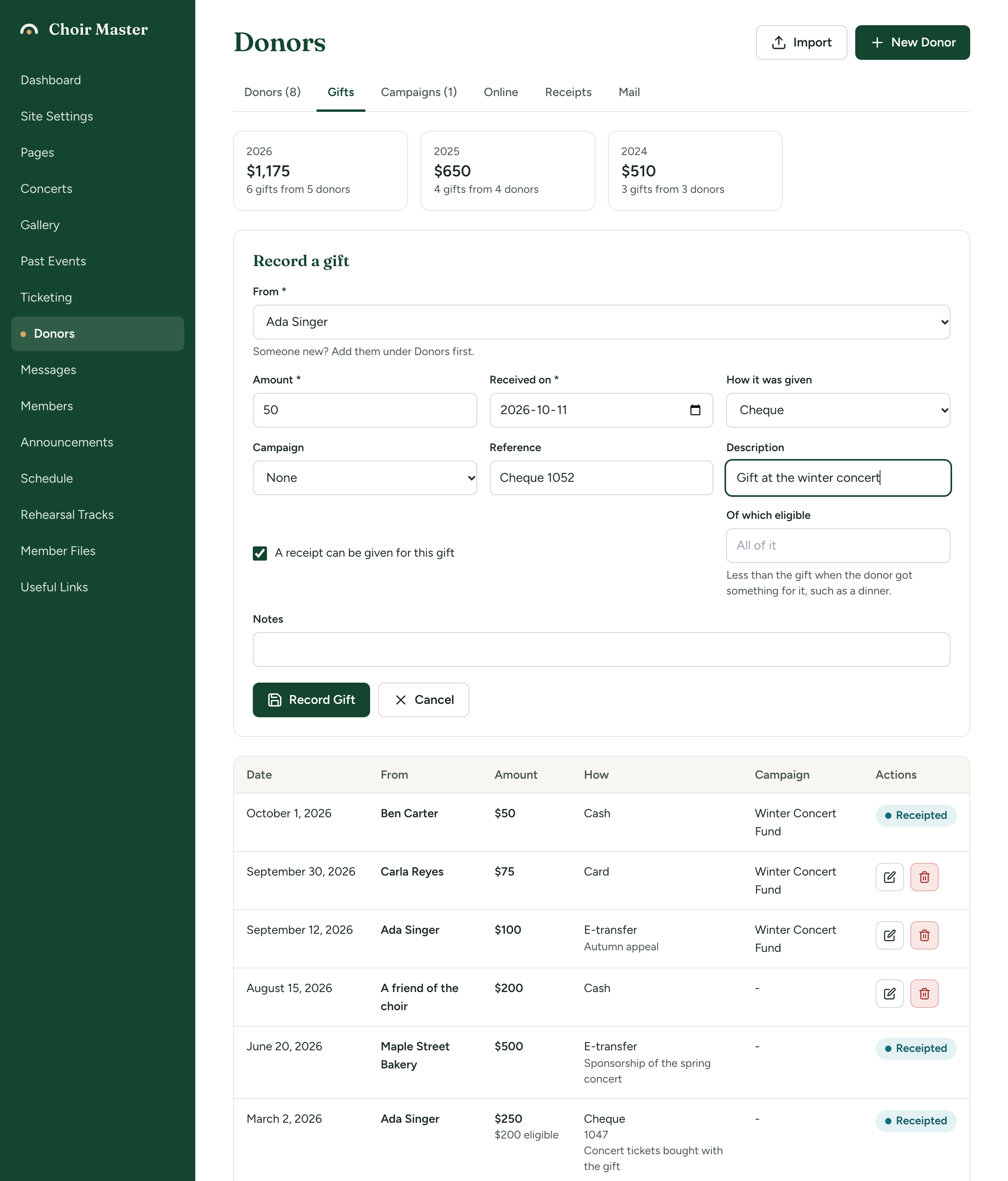Click the 2025 $650 summary card
Viewport: 1008px width, 1181px height.
(x=508, y=170)
